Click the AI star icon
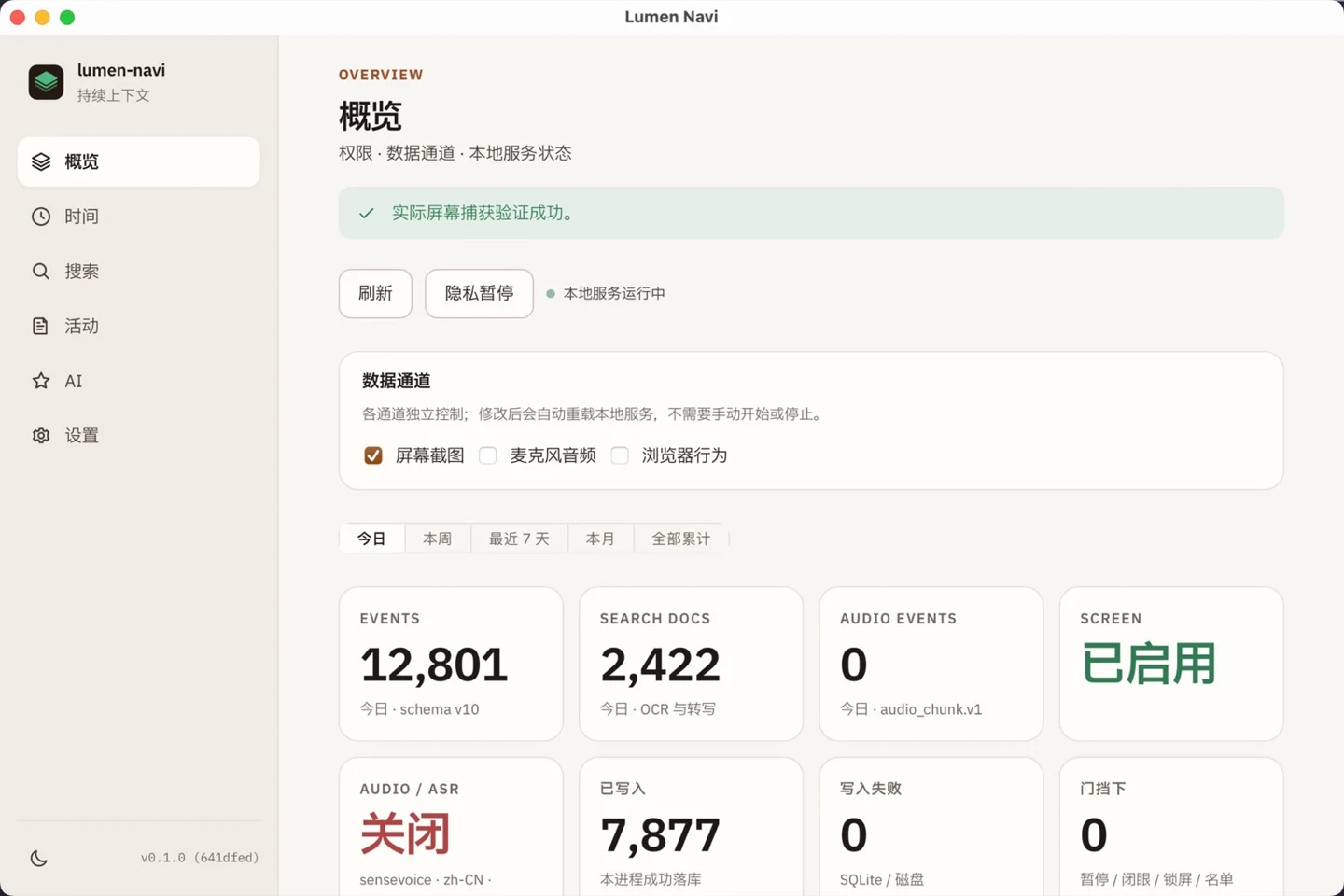The height and width of the screenshot is (896, 1344). pos(41,381)
